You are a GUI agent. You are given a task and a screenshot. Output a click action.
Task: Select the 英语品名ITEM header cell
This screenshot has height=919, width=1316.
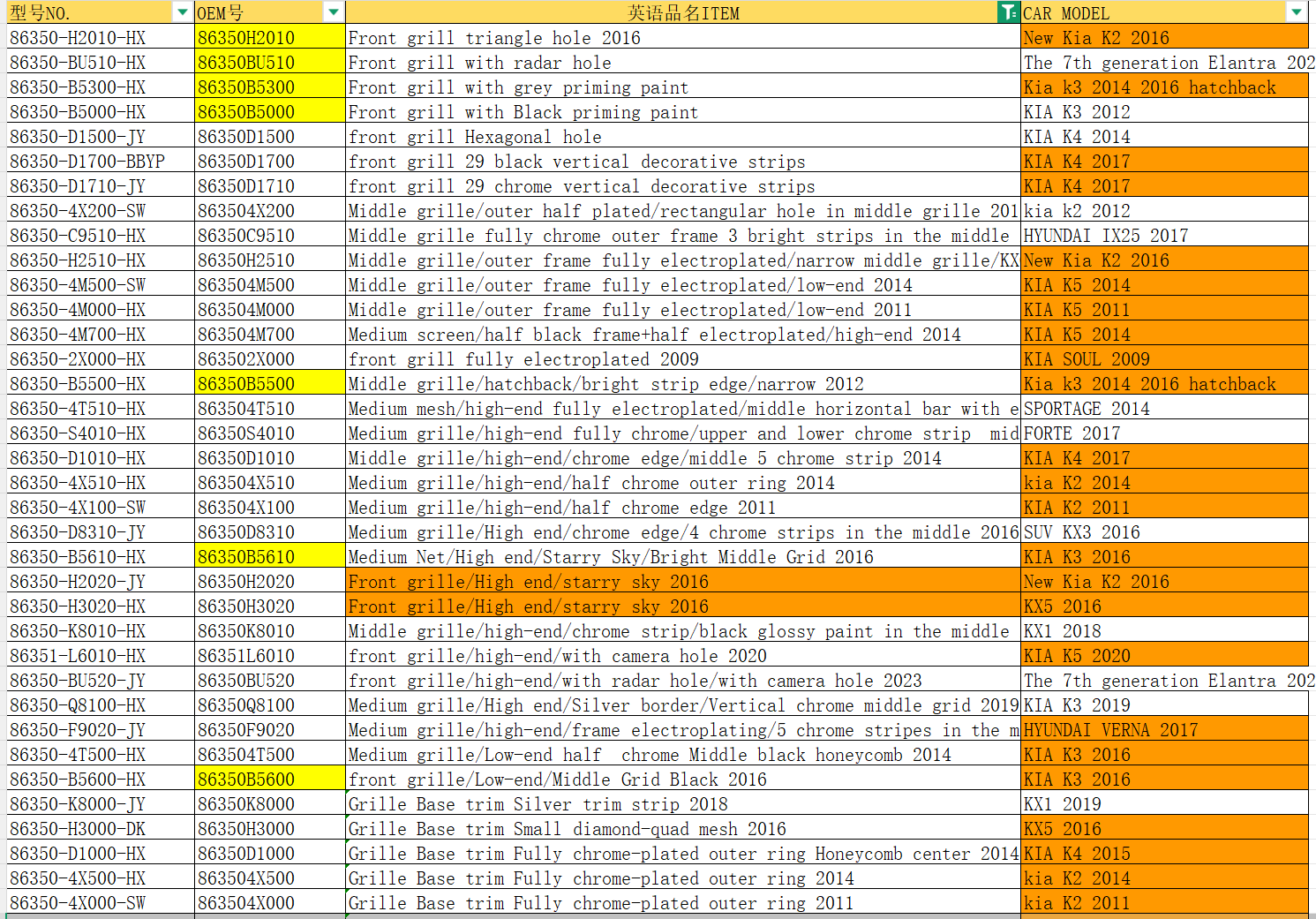click(682, 12)
